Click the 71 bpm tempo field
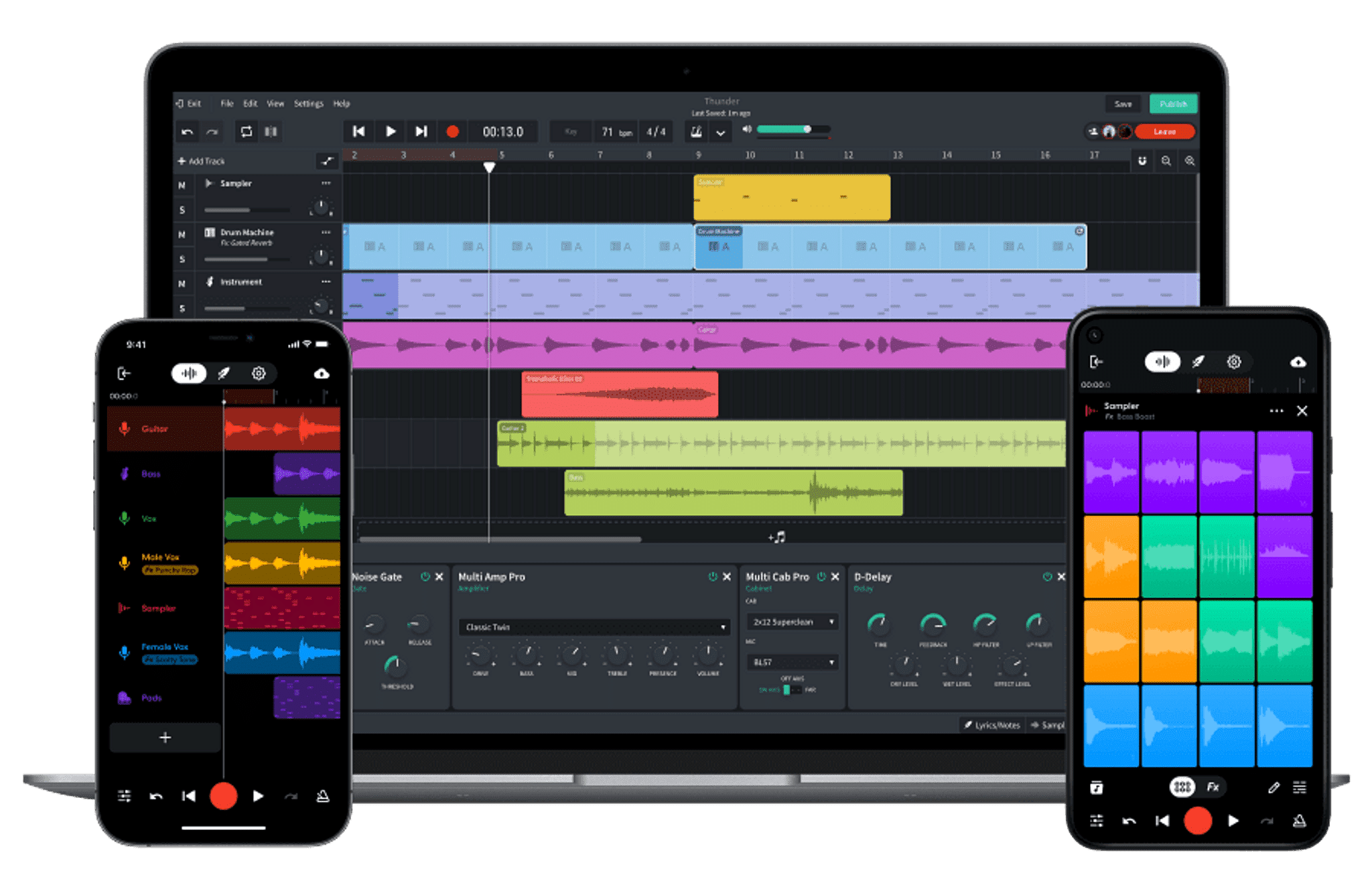This screenshot has height=889, width=1372. coord(616,132)
